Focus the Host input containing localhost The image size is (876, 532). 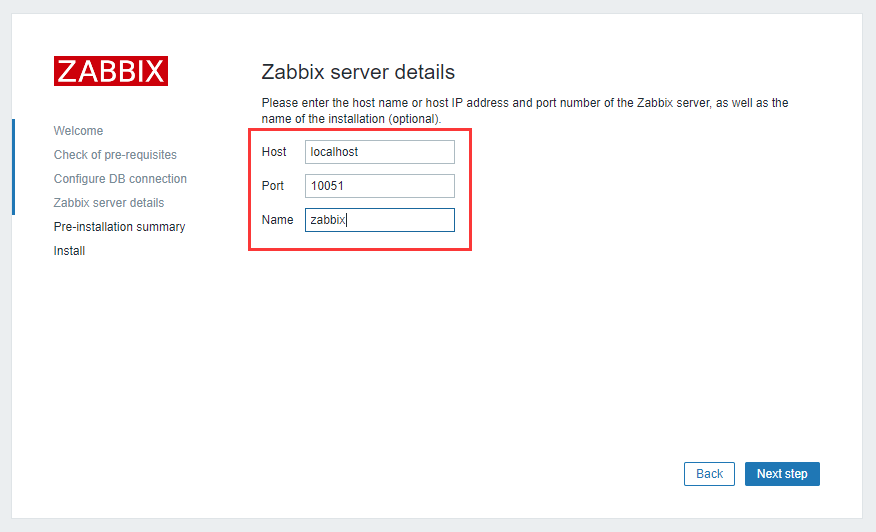380,152
